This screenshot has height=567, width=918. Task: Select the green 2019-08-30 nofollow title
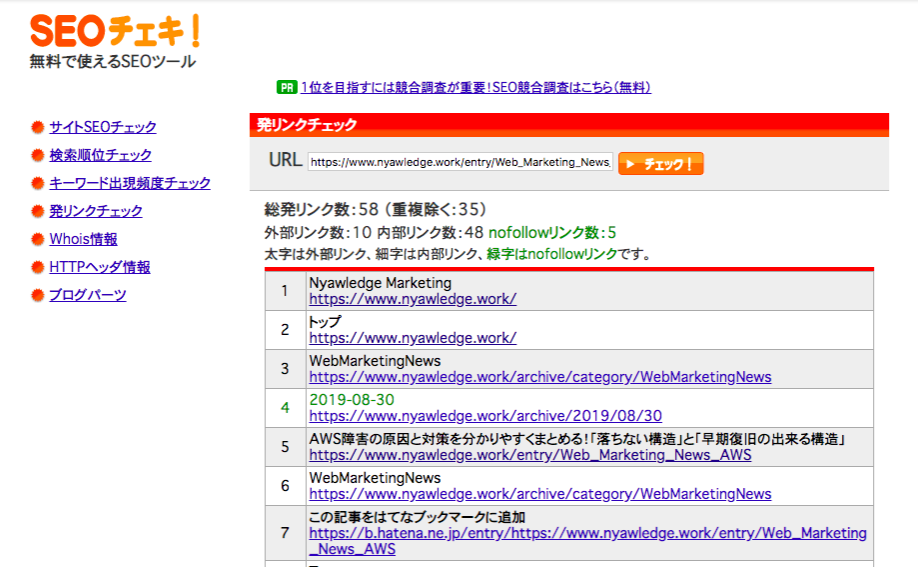click(x=352, y=400)
